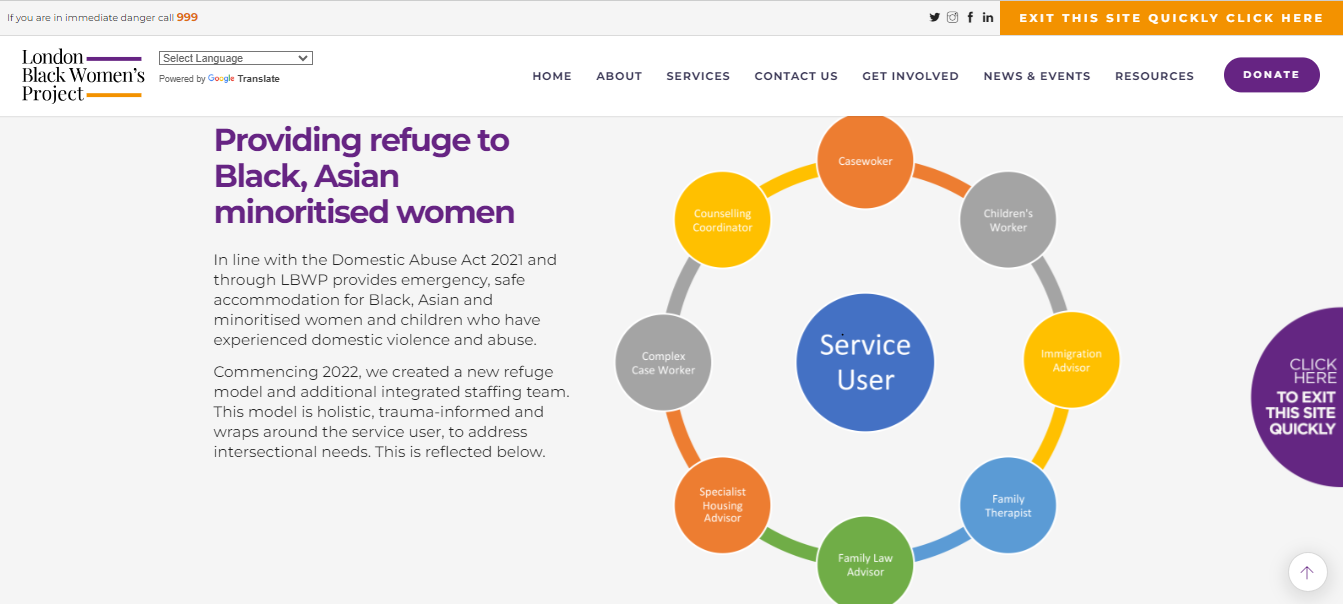Go to the Contact Us page

796,76
